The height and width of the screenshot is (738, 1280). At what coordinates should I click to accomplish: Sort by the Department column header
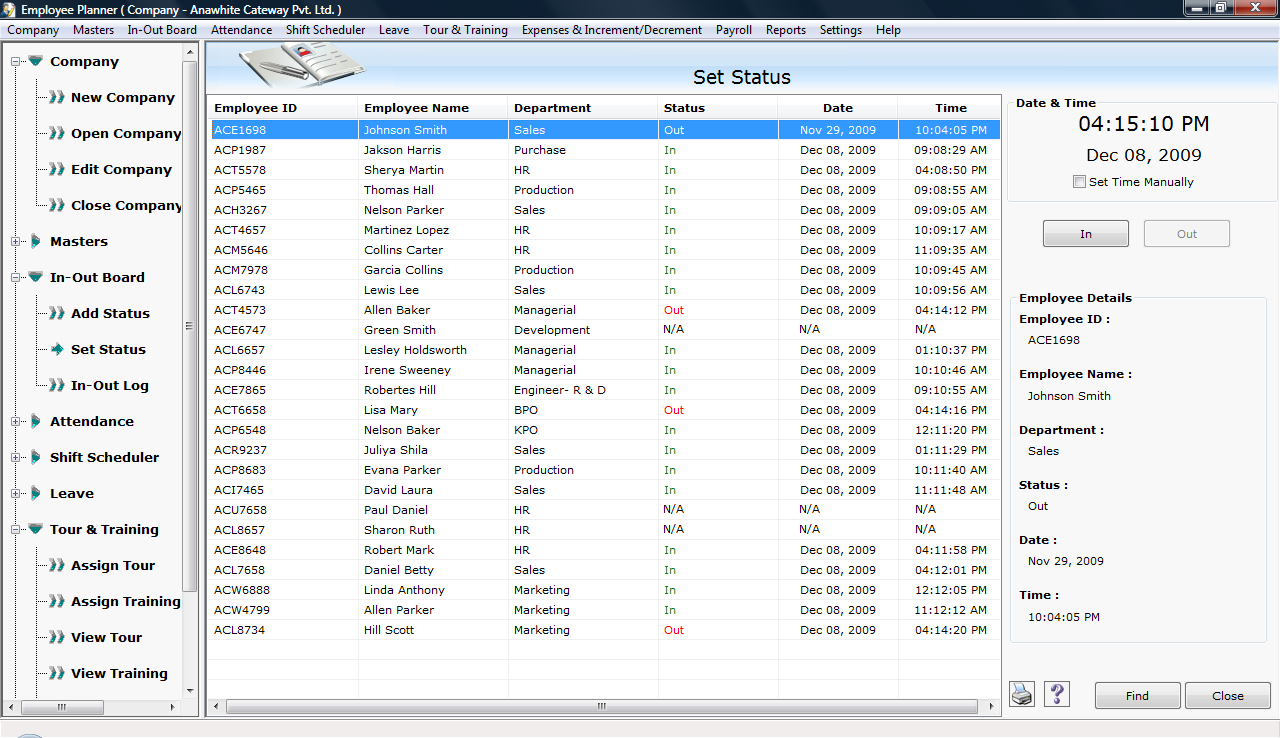[x=552, y=108]
